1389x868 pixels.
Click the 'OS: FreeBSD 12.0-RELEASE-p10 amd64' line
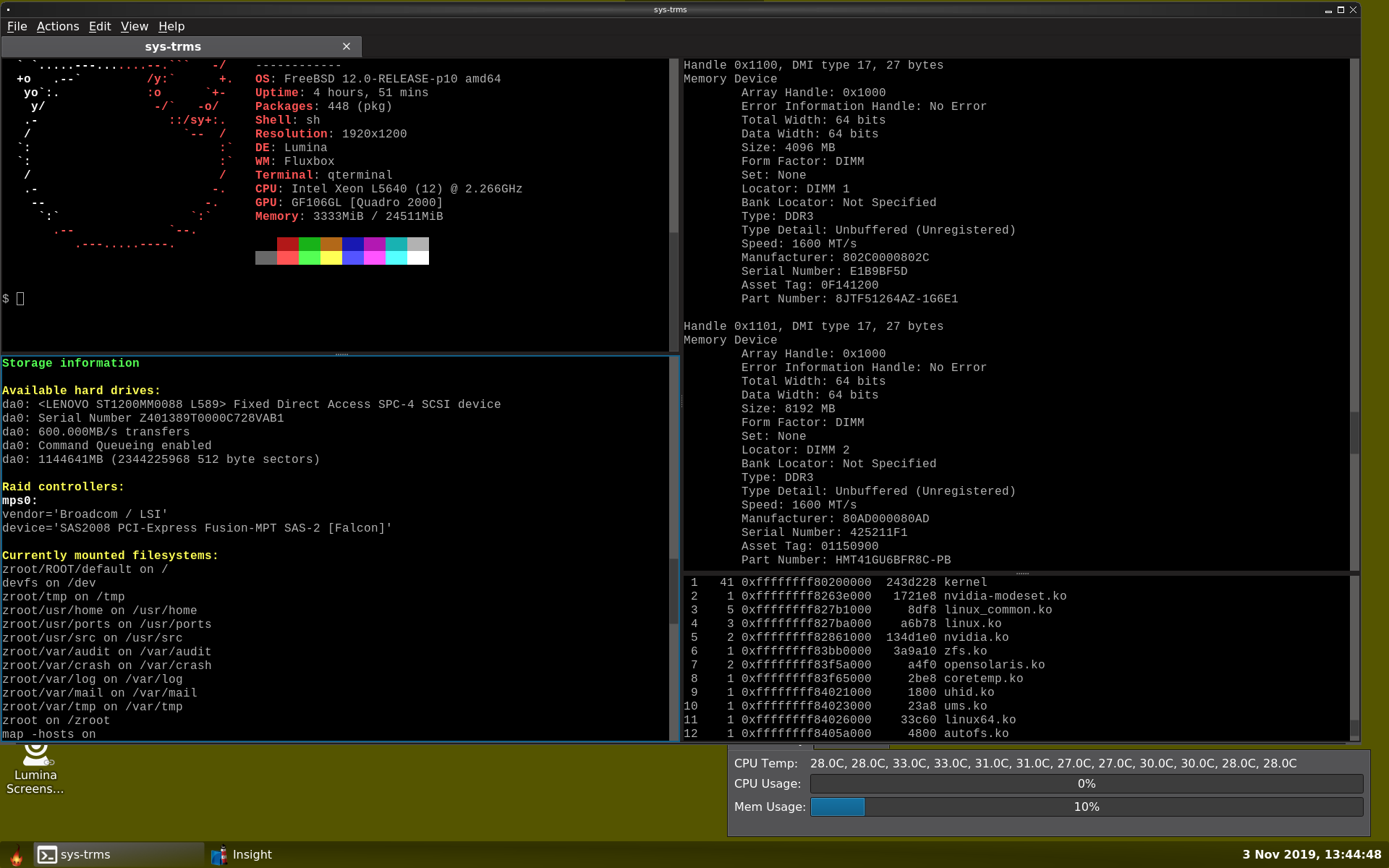coord(378,79)
